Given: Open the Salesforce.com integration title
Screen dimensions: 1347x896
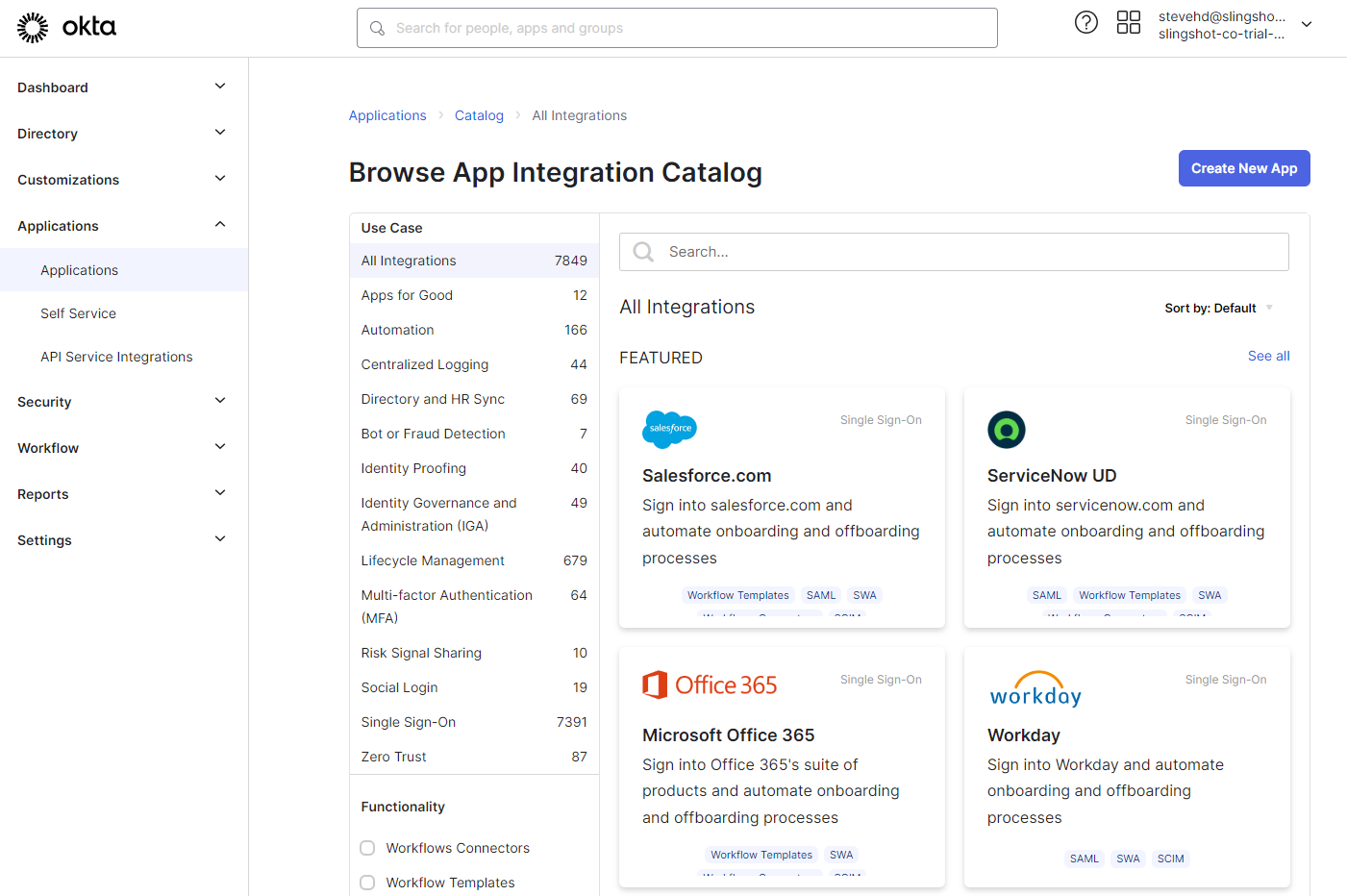Looking at the screenshot, I should (707, 476).
